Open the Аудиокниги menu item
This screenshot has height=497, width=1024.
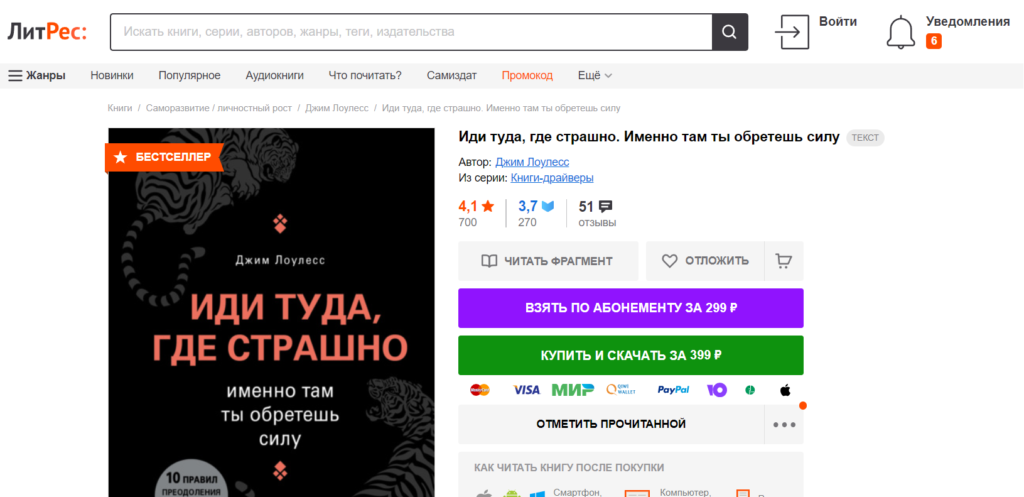tap(274, 76)
